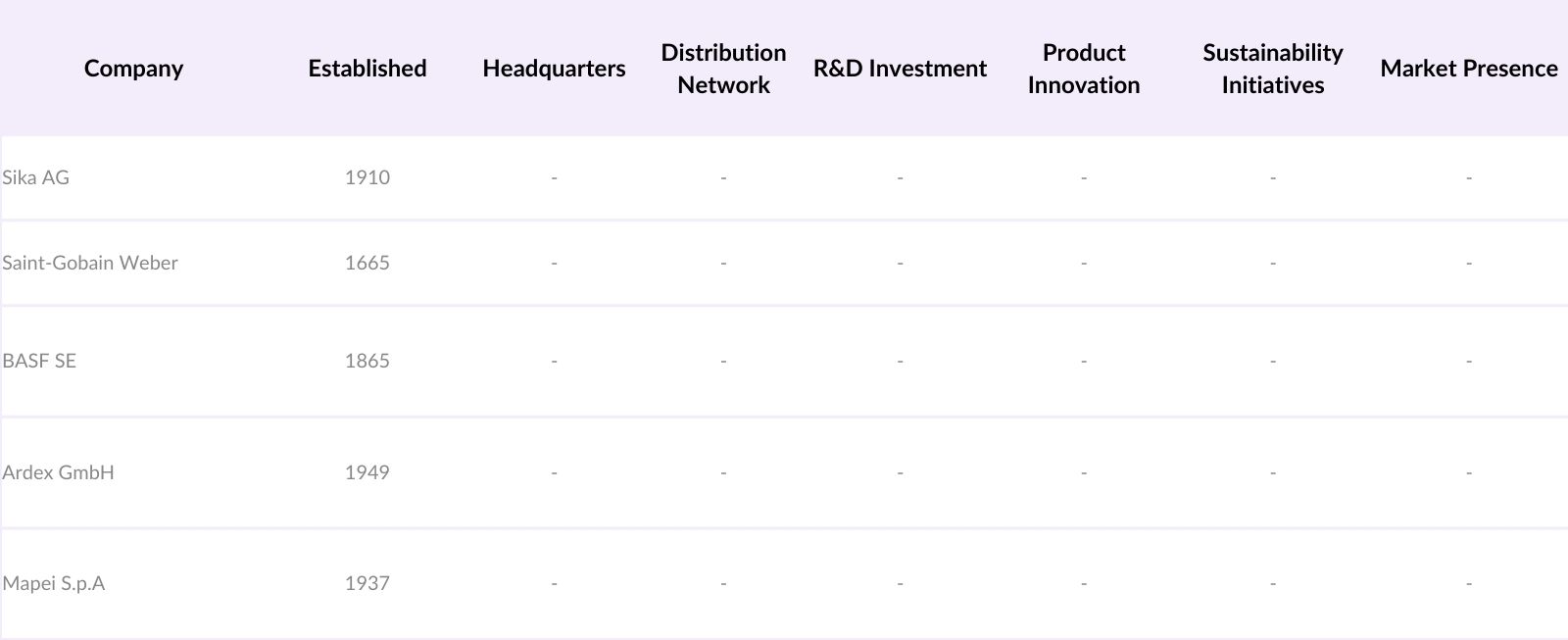The width and height of the screenshot is (1568, 640).
Task: Click the Headquarters column header
Action: [554, 69]
